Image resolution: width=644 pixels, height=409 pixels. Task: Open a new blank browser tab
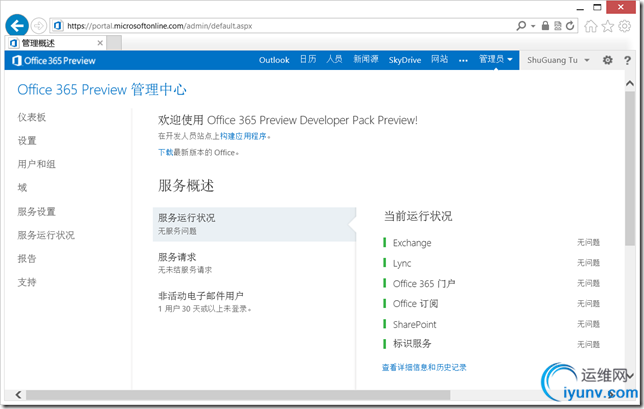[x=114, y=43]
